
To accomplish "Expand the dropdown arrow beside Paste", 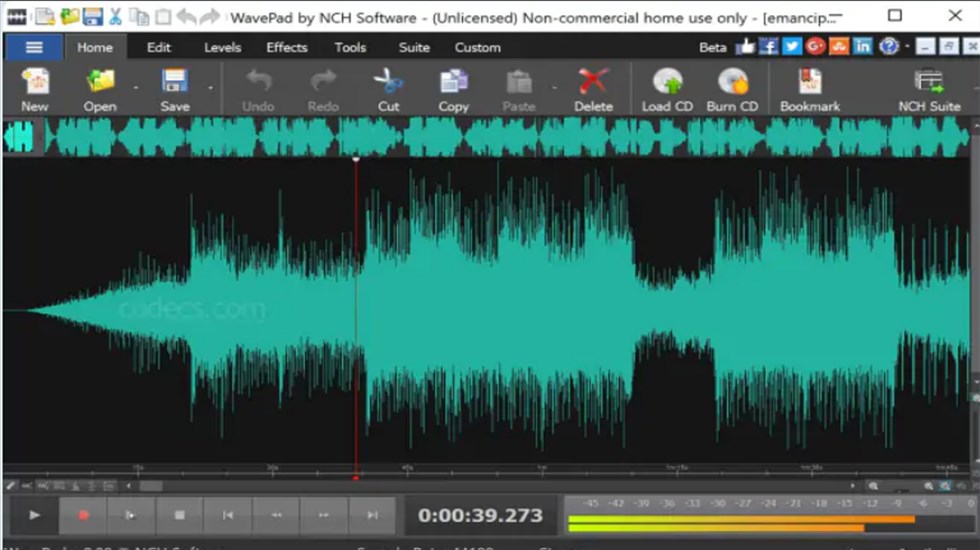I will pyautogui.click(x=554, y=88).
